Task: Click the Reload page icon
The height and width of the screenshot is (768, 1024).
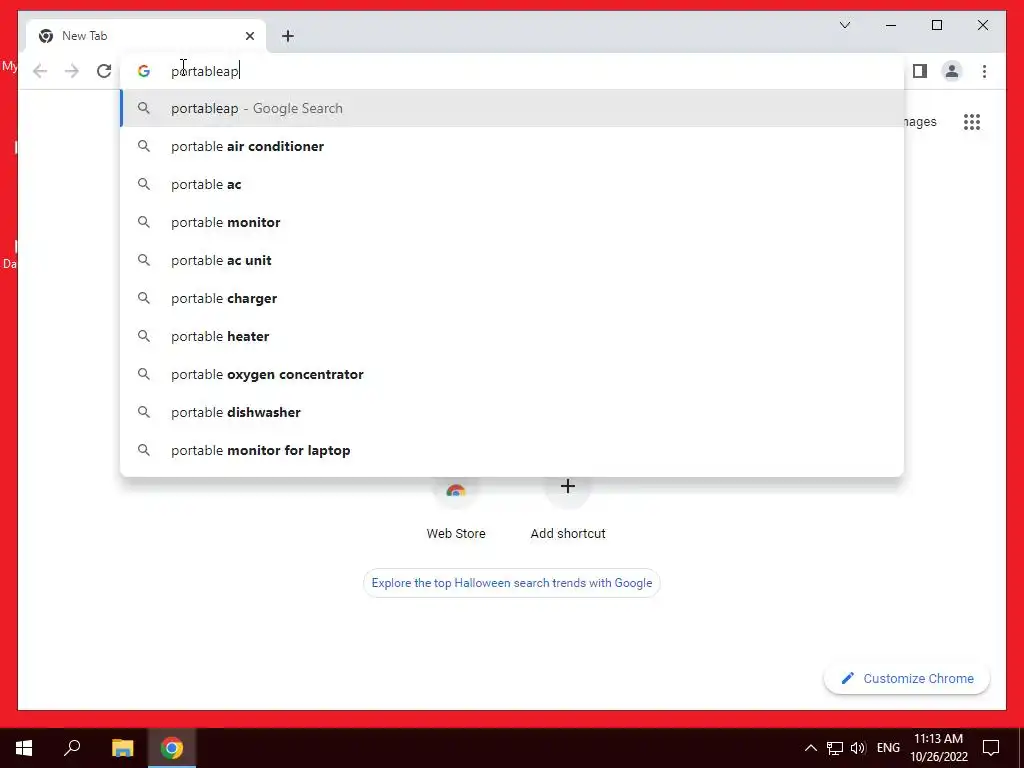Action: [104, 71]
